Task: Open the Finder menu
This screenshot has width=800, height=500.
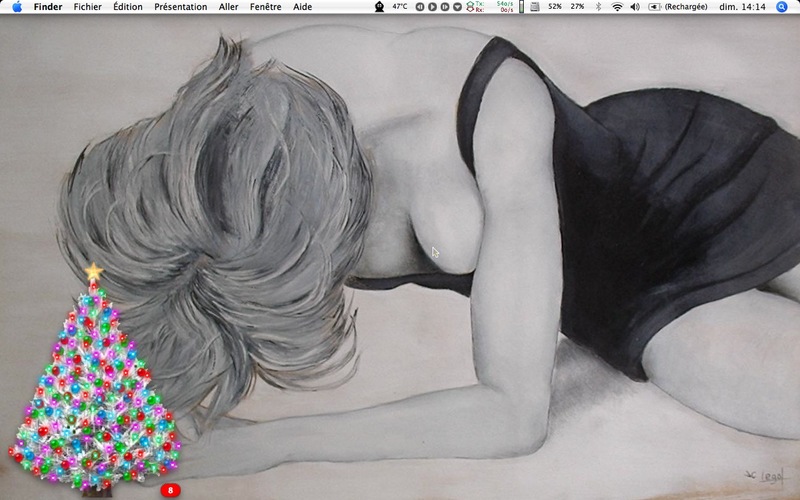Action: [x=47, y=7]
